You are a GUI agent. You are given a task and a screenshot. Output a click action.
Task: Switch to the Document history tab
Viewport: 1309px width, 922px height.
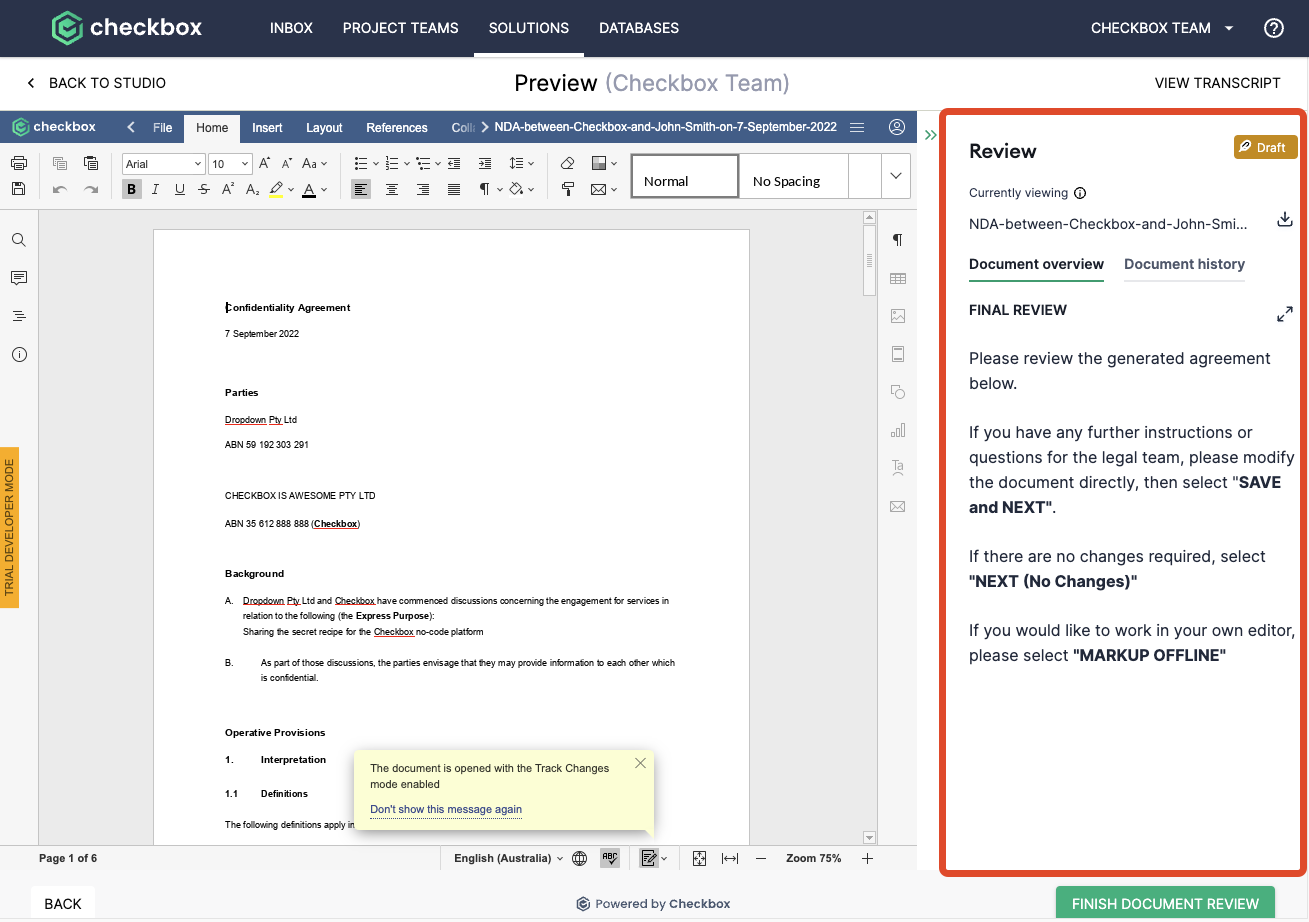tap(1184, 264)
